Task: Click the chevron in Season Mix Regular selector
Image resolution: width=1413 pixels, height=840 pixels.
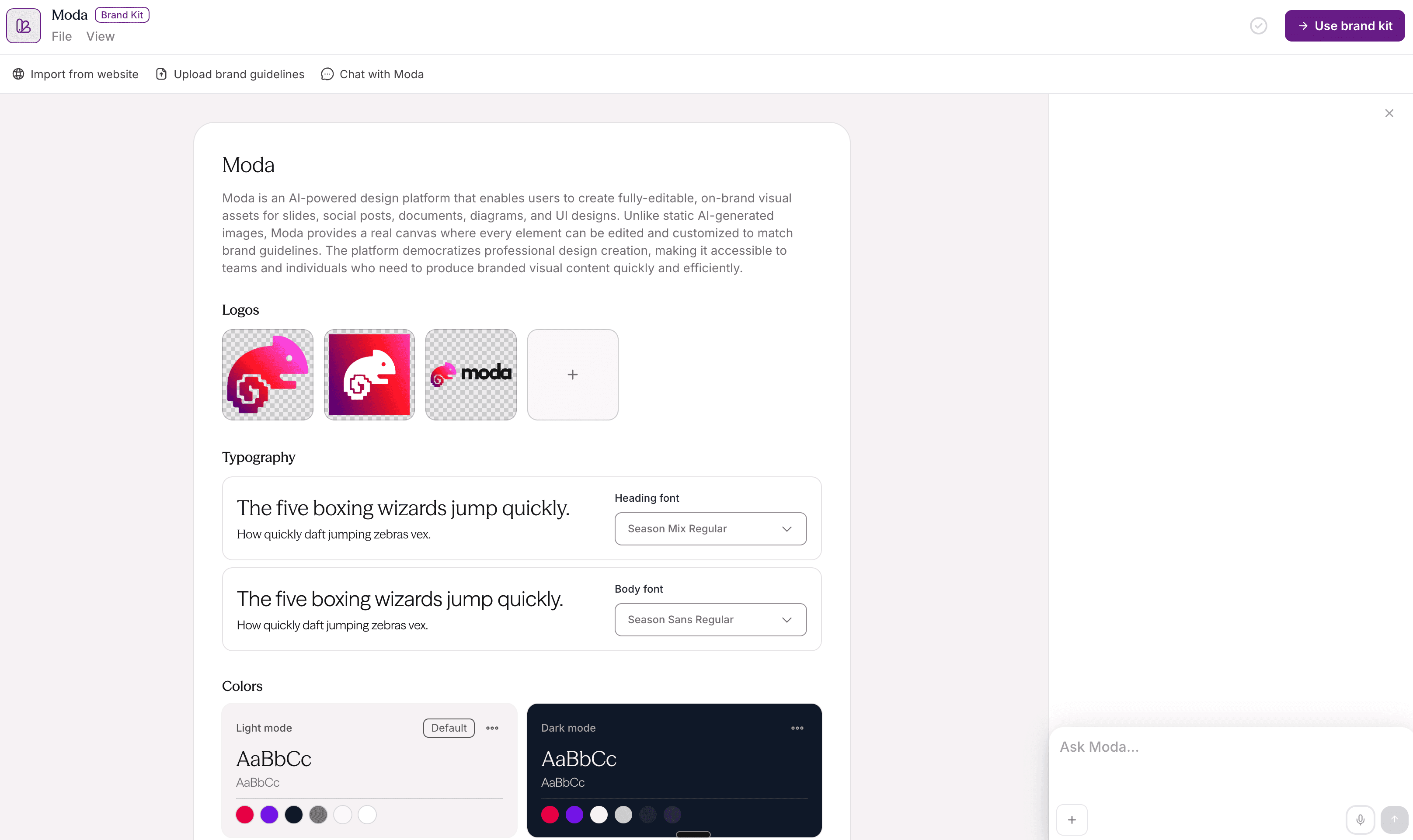Action: [787, 529]
